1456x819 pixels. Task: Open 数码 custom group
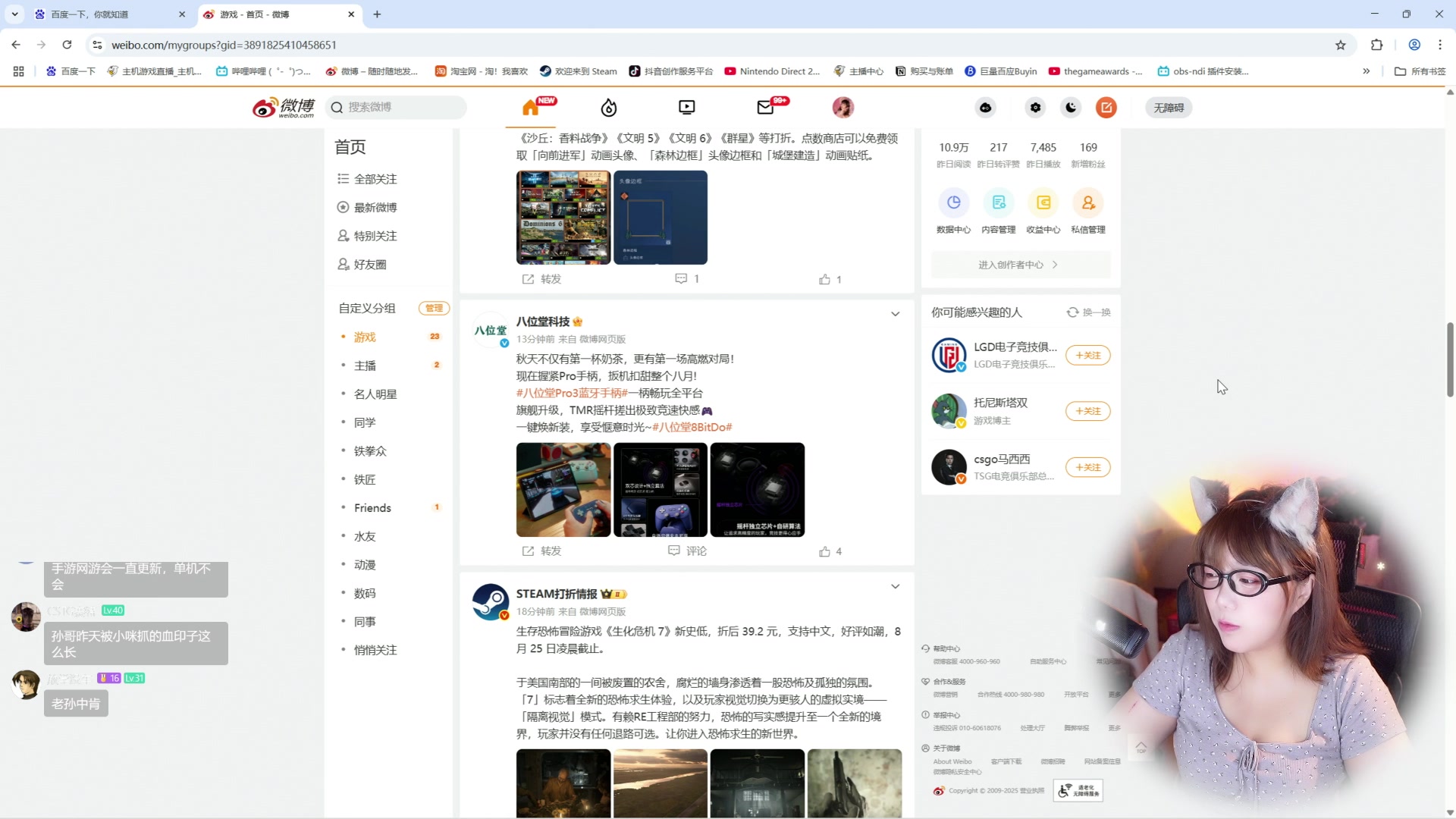tap(365, 594)
